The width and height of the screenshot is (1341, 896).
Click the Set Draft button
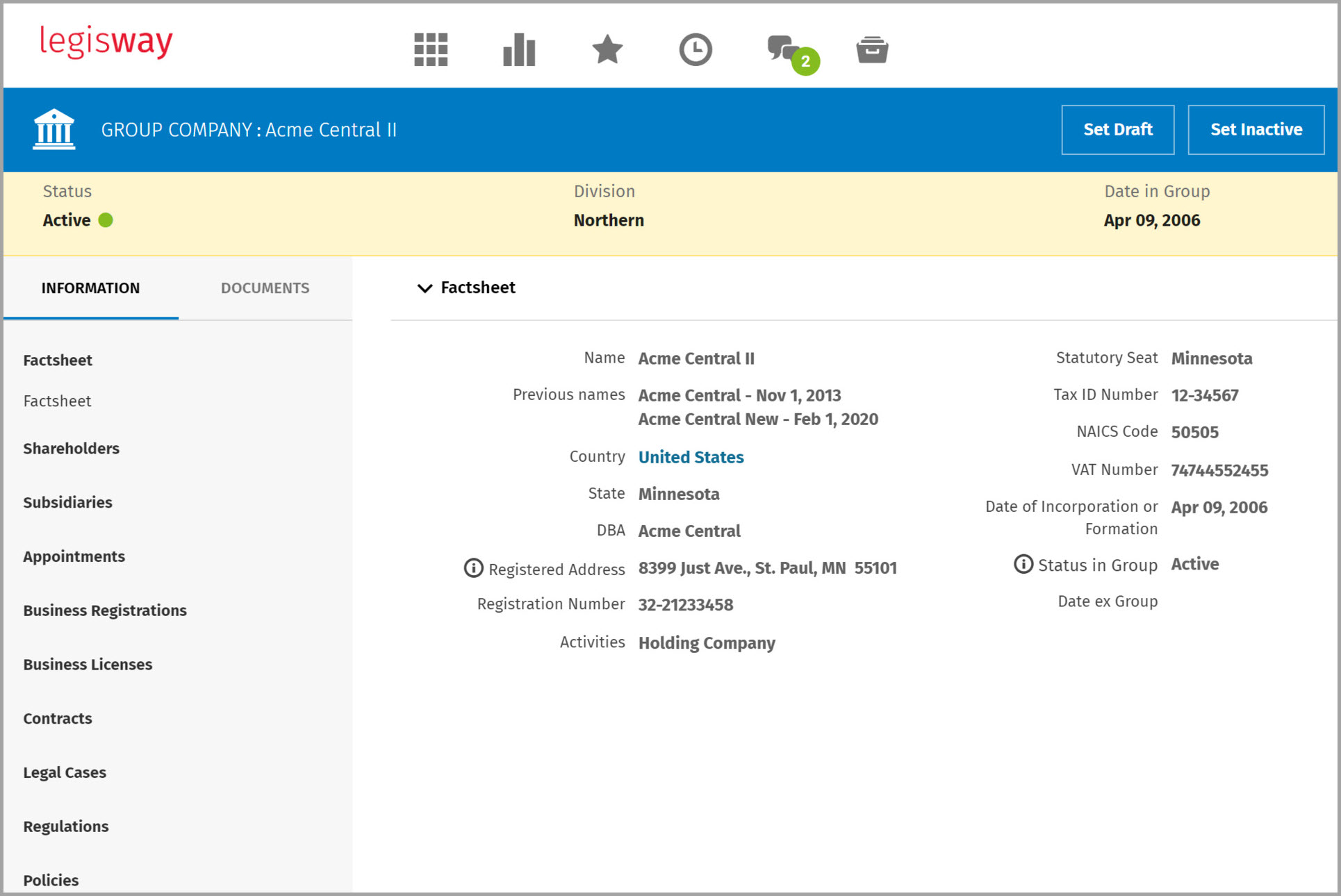tap(1117, 130)
